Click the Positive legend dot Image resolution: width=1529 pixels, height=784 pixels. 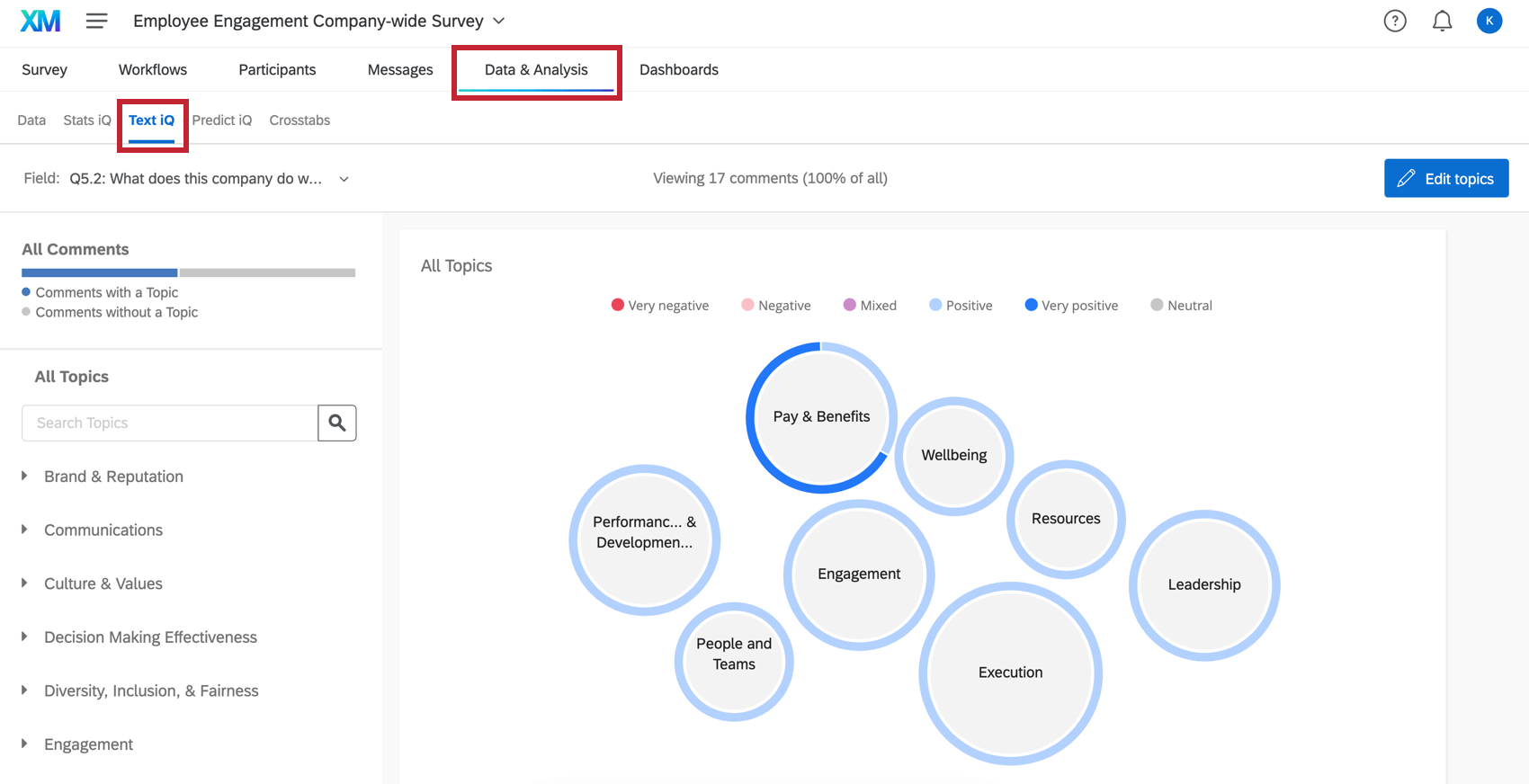(x=935, y=305)
